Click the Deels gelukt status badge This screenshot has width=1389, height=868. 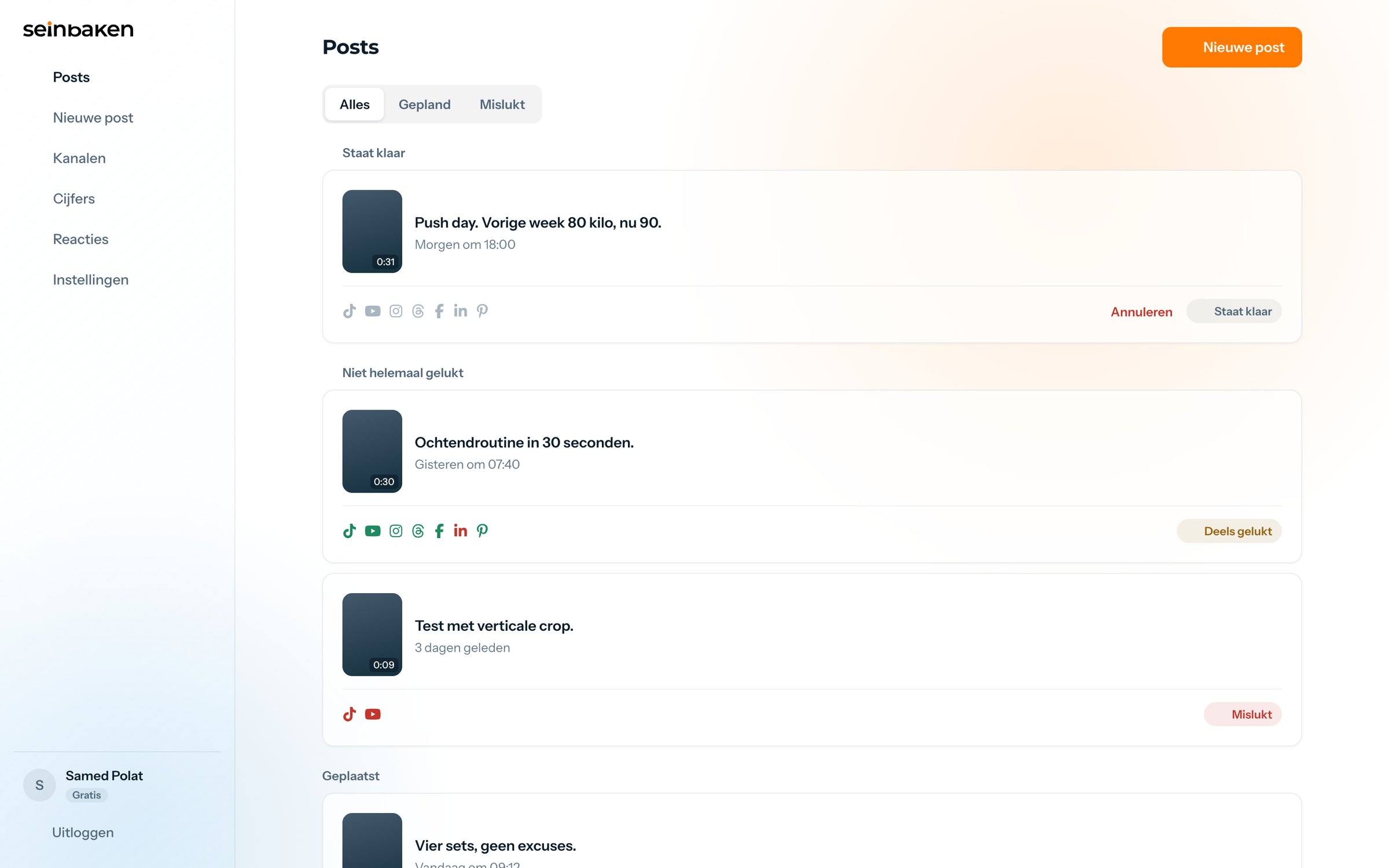1229,531
